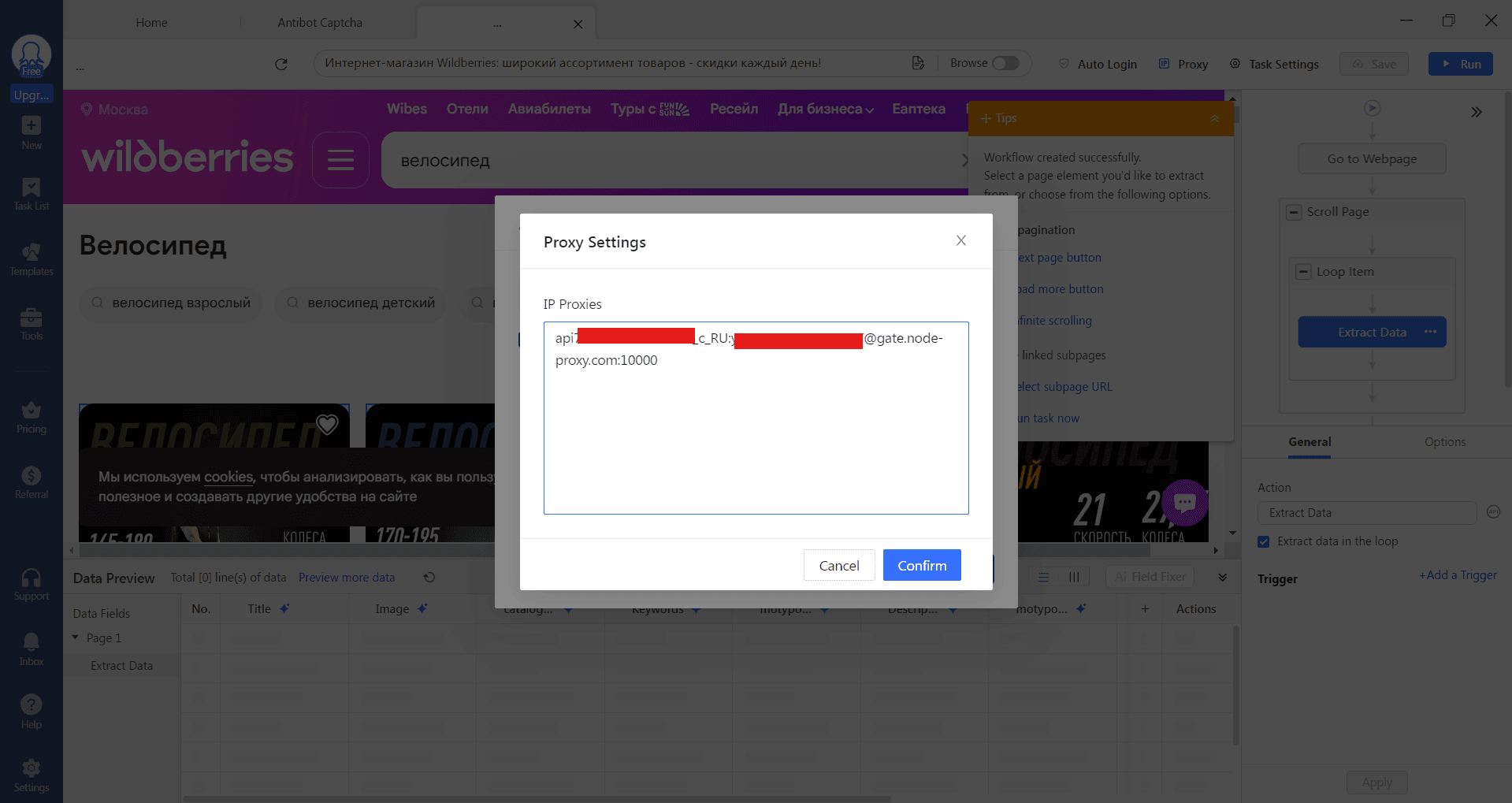Open Templates in sidebar
The image size is (1512, 803).
pos(32,259)
